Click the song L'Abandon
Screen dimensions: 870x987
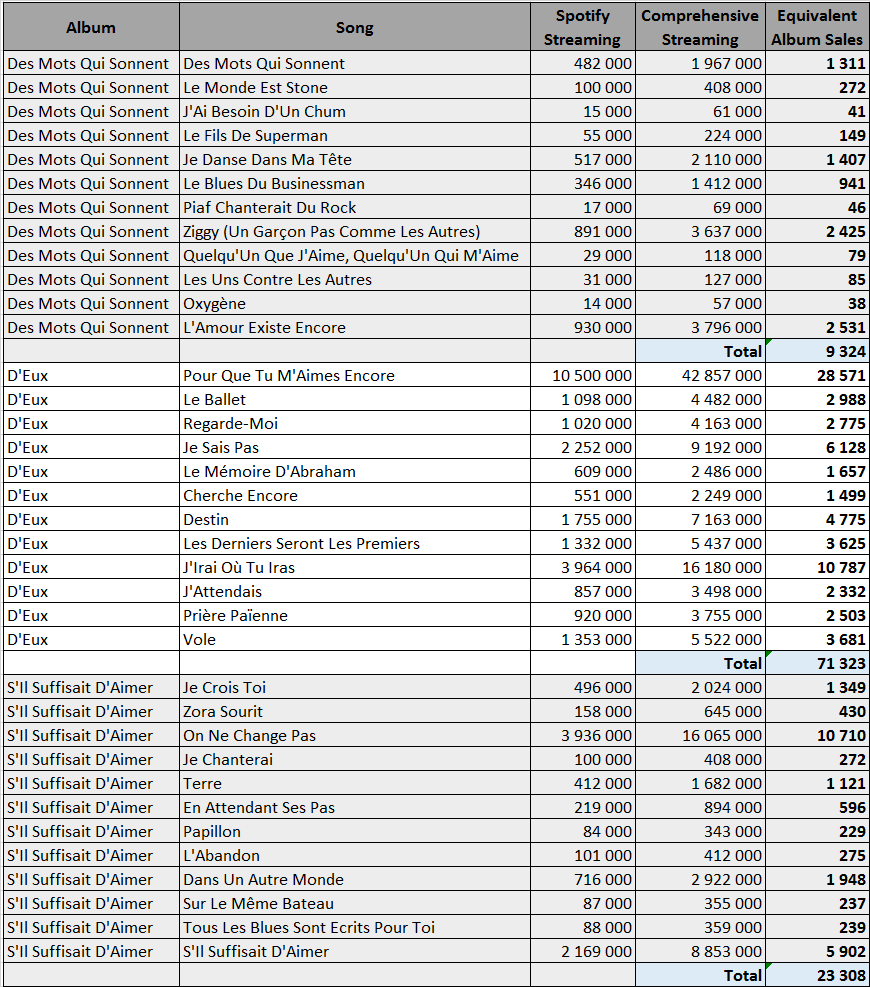click(354, 855)
